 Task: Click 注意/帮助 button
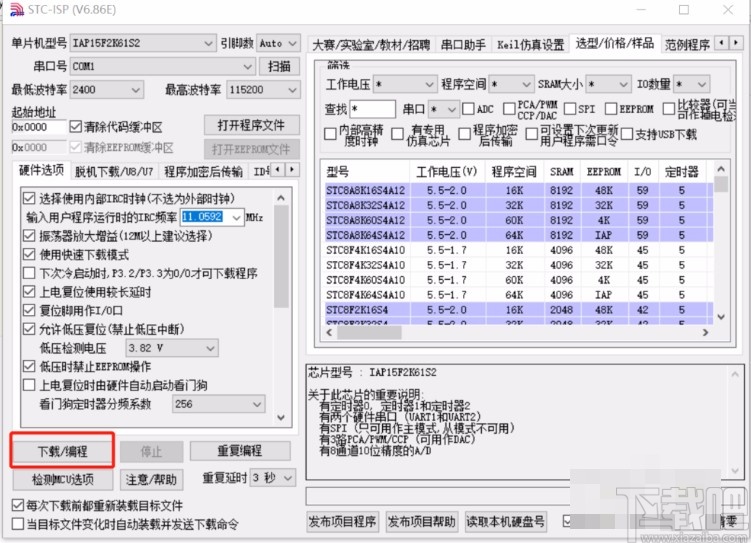click(x=151, y=479)
